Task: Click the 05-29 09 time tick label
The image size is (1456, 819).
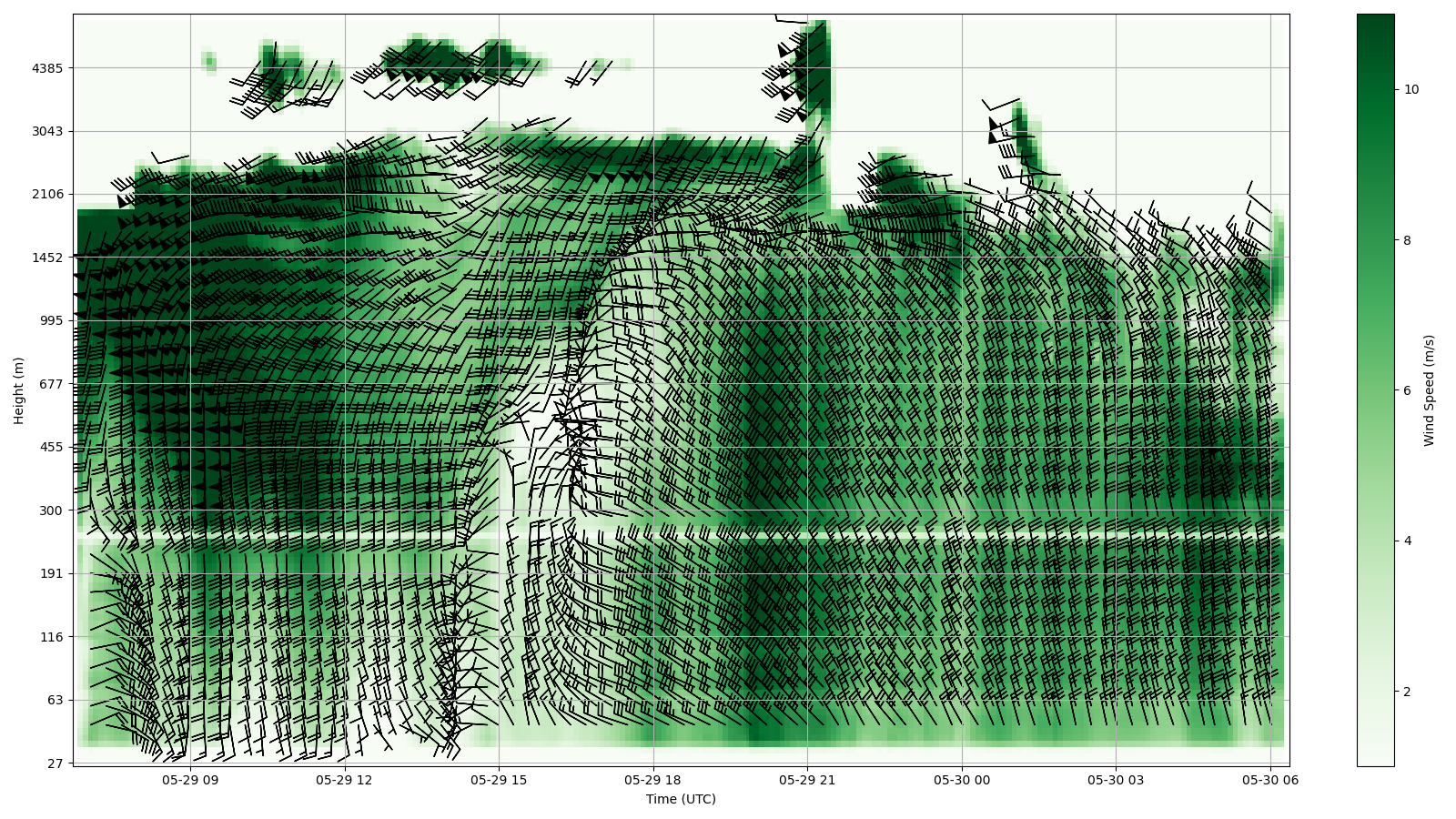Action: tap(190, 780)
